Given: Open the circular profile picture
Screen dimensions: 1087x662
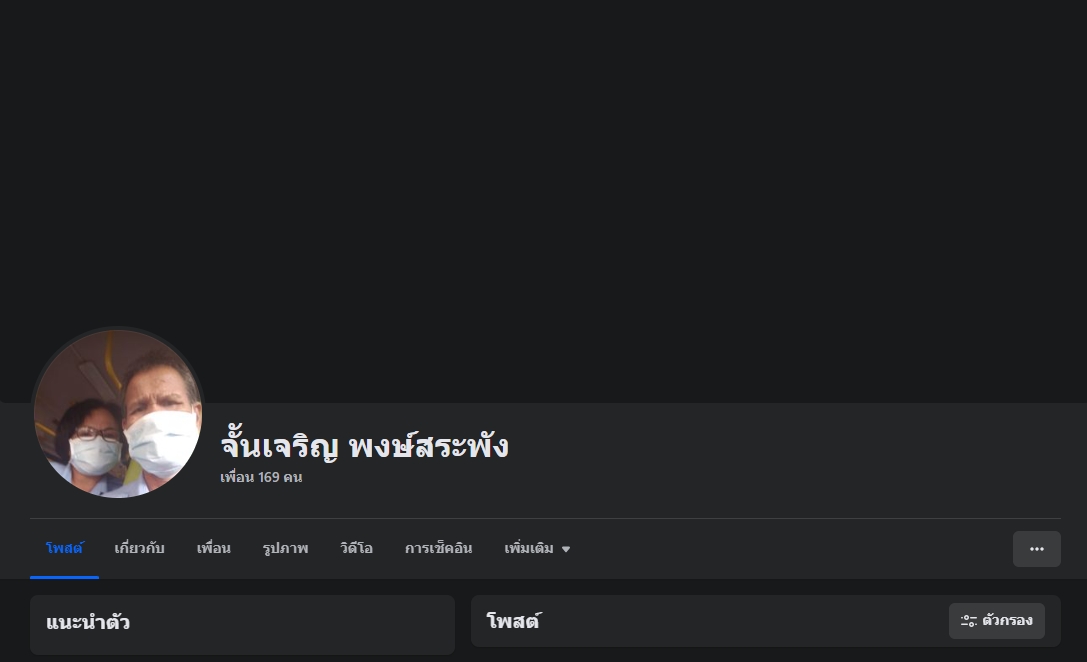Looking at the screenshot, I should click(x=117, y=414).
